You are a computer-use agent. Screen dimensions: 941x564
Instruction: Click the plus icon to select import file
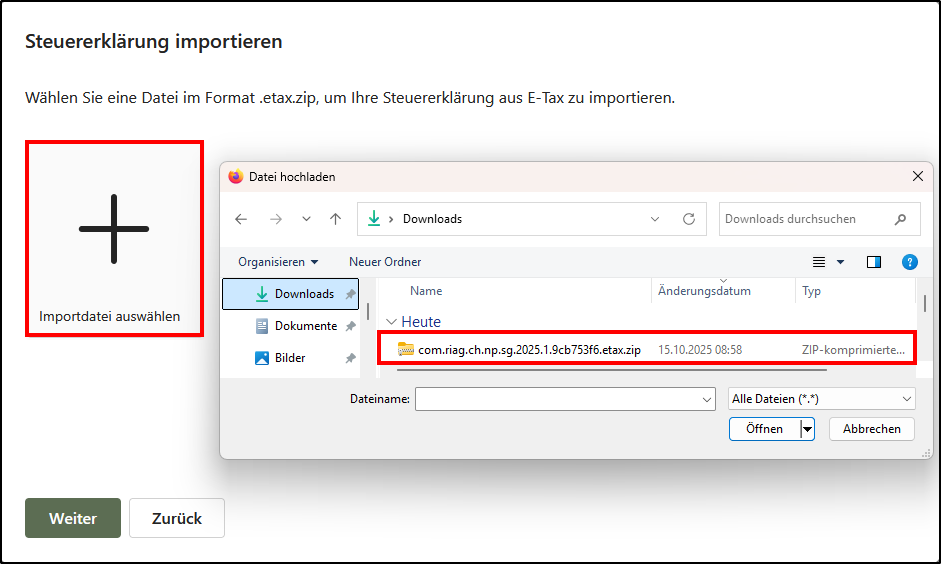114,229
